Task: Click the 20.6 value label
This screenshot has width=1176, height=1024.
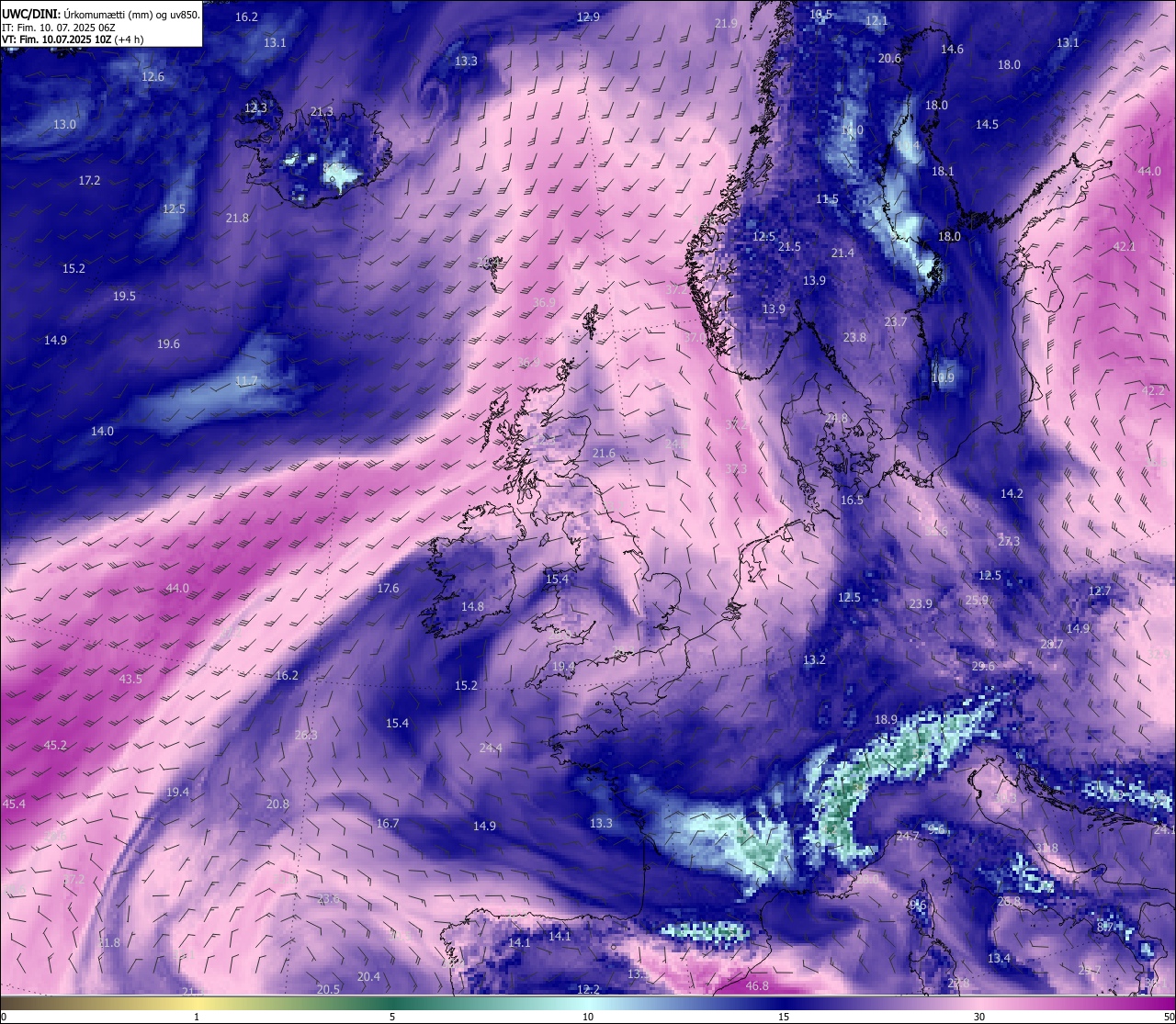Action: click(x=889, y=58)
